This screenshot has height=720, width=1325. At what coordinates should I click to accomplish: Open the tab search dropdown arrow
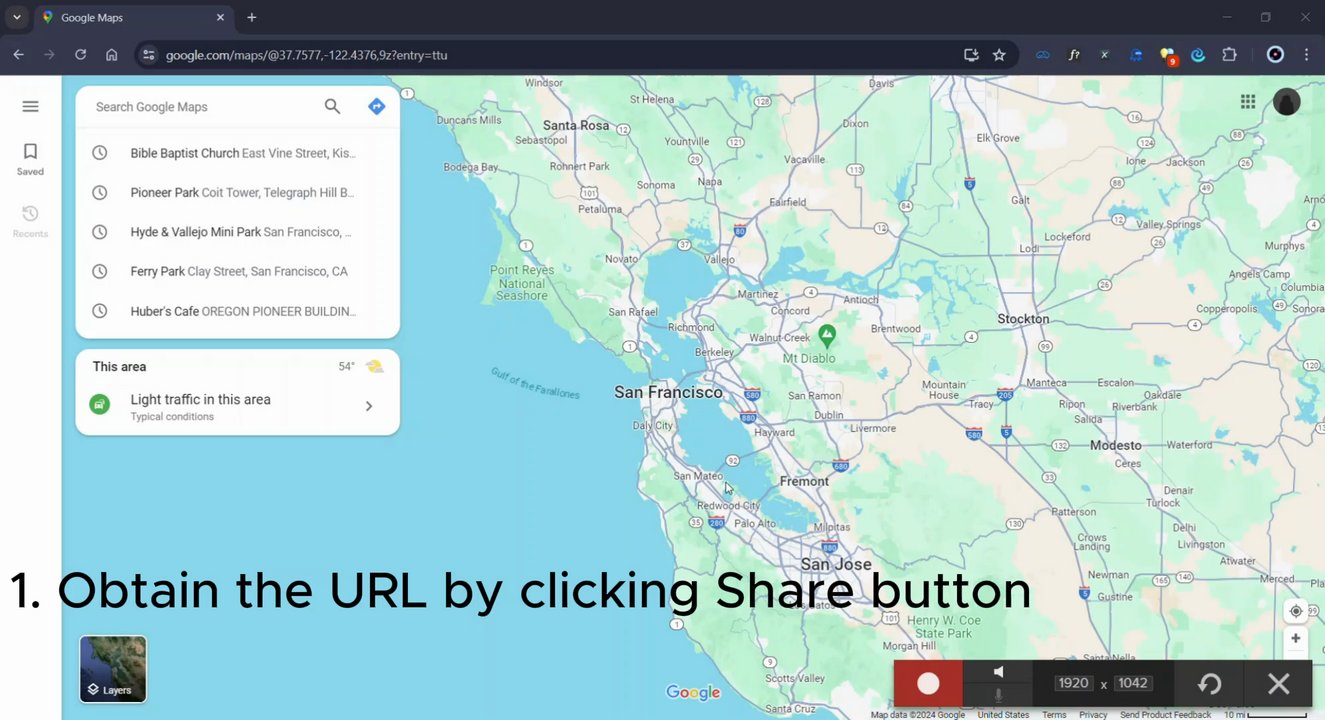point(17,18)
